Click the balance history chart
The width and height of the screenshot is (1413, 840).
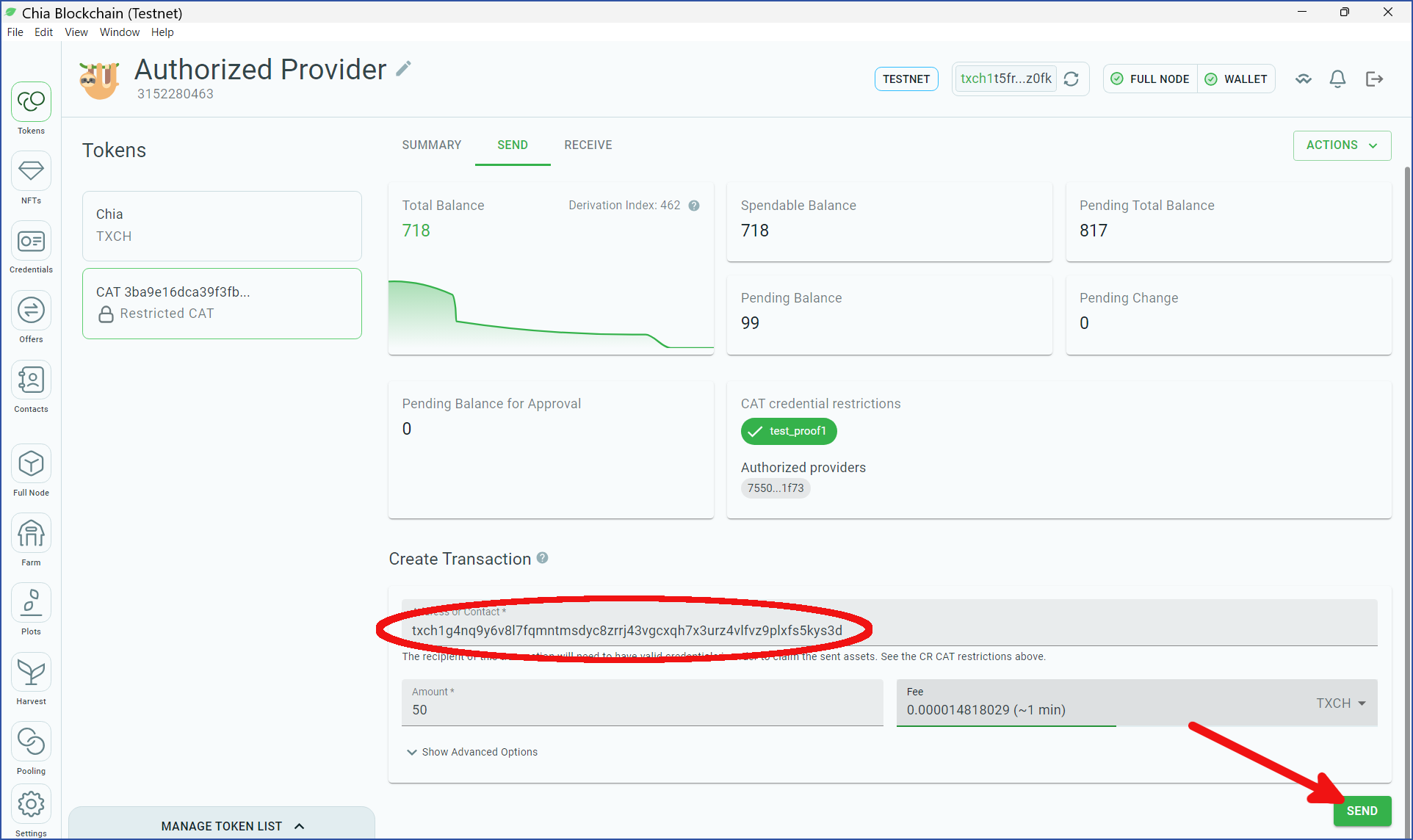(x=551, y=314)
